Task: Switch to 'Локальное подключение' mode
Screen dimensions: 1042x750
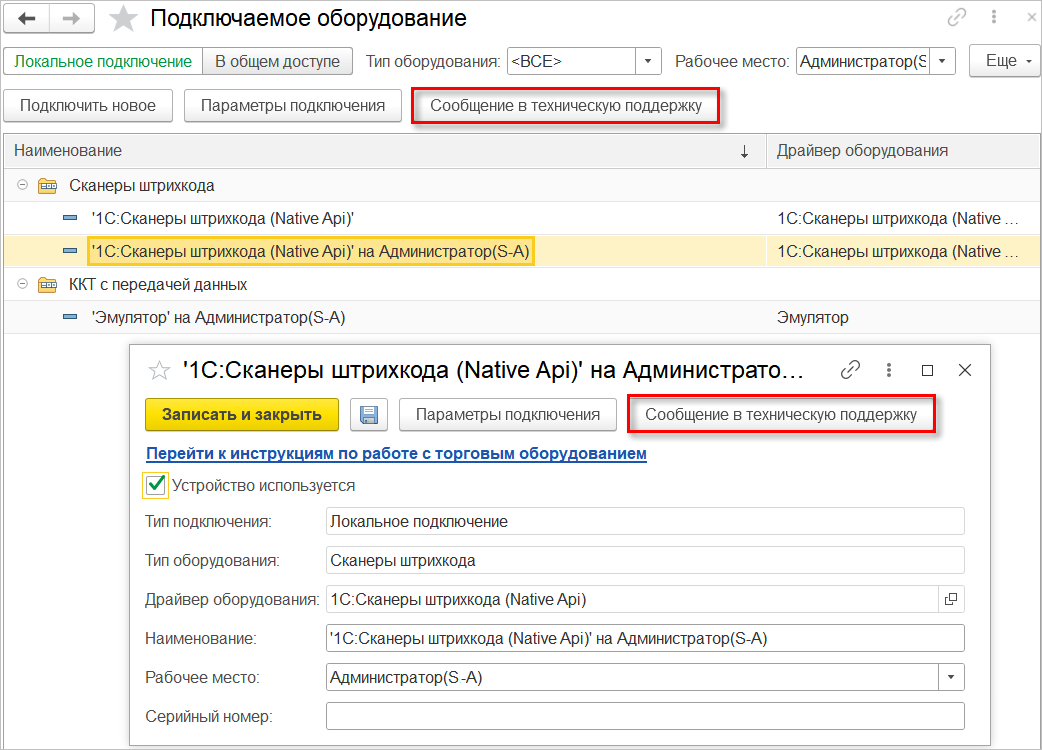Action: [103, 61]
